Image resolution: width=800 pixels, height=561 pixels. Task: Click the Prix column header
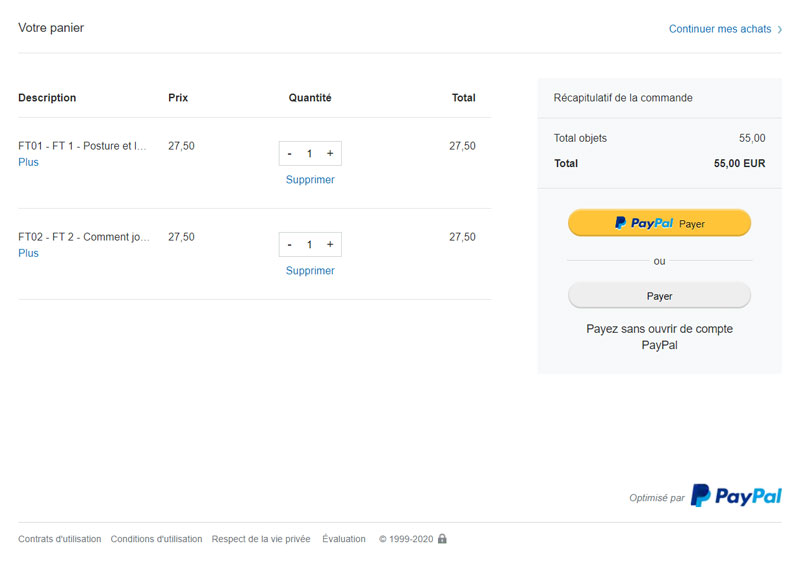178,98
